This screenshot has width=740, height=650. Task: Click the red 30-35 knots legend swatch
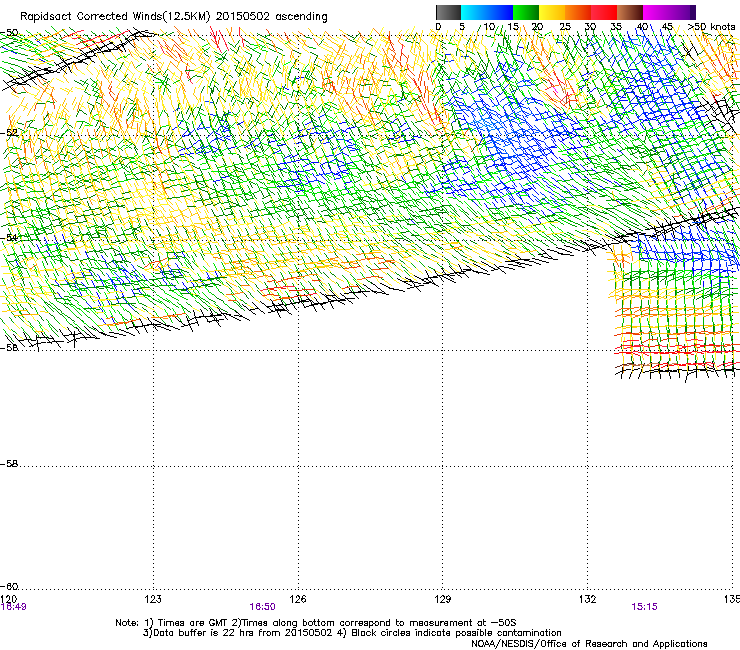coord(604,12)
